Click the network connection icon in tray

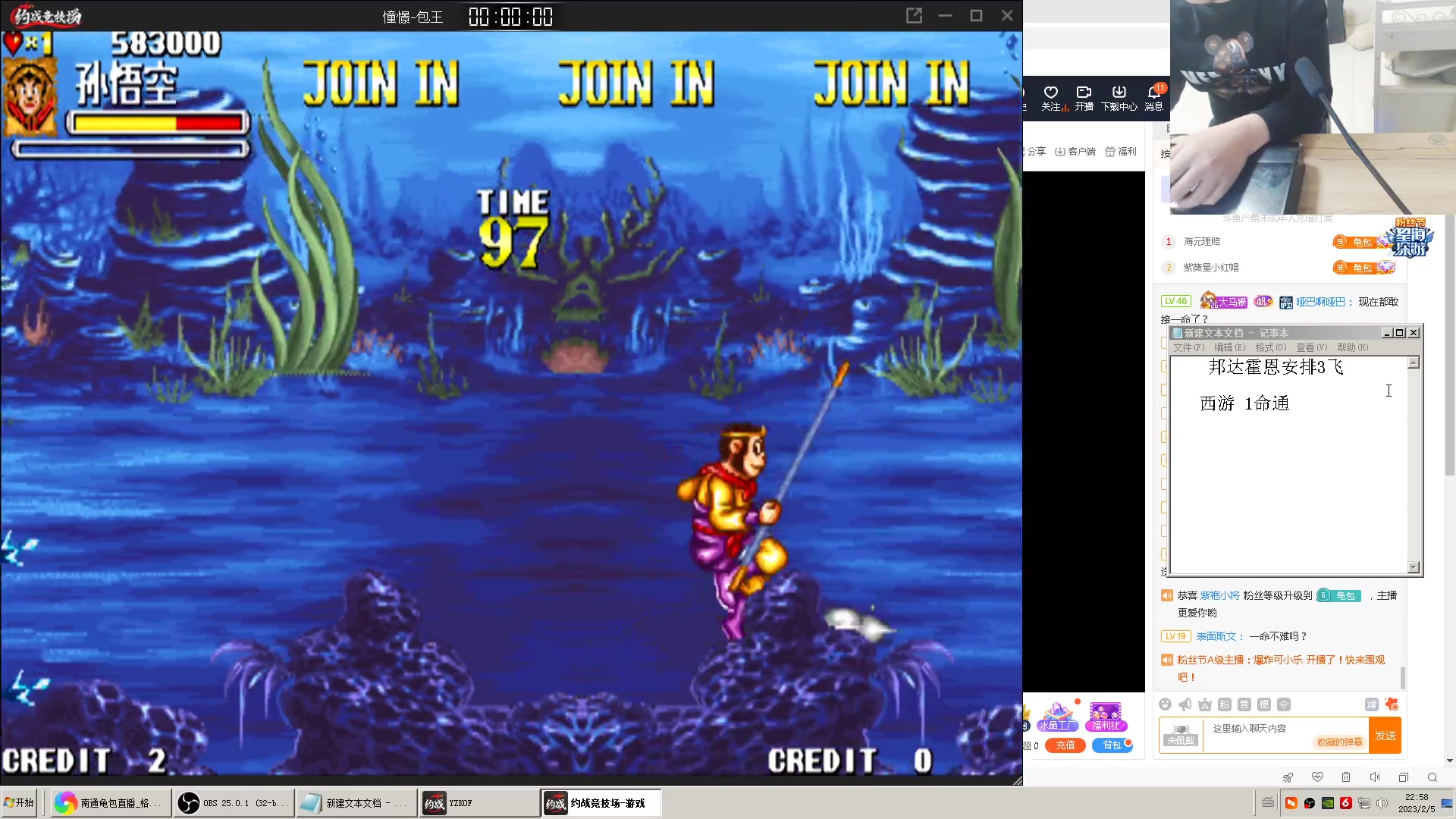pyautogui.click(x=1364, y=803)
